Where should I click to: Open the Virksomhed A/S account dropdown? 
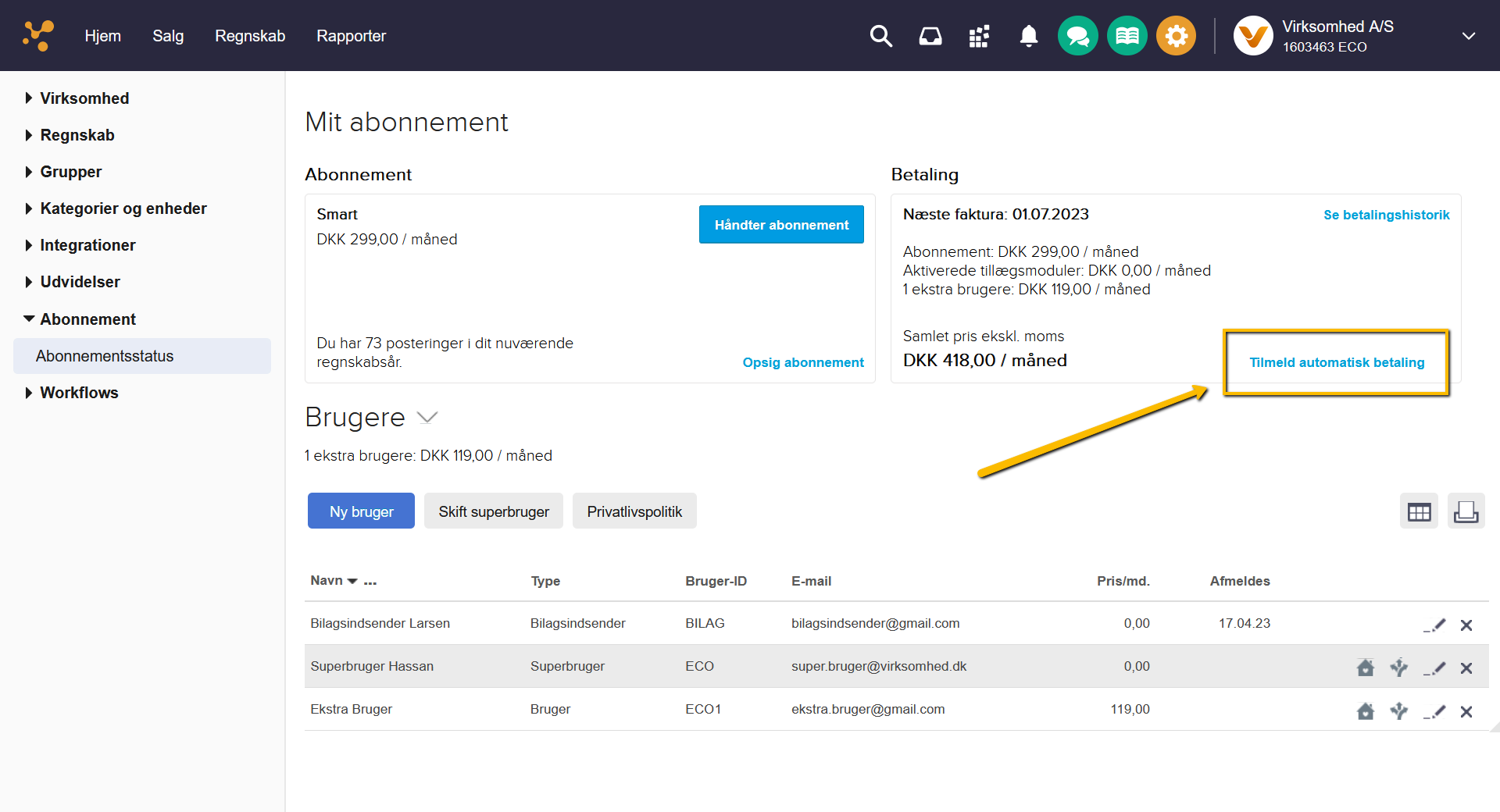1468,36
